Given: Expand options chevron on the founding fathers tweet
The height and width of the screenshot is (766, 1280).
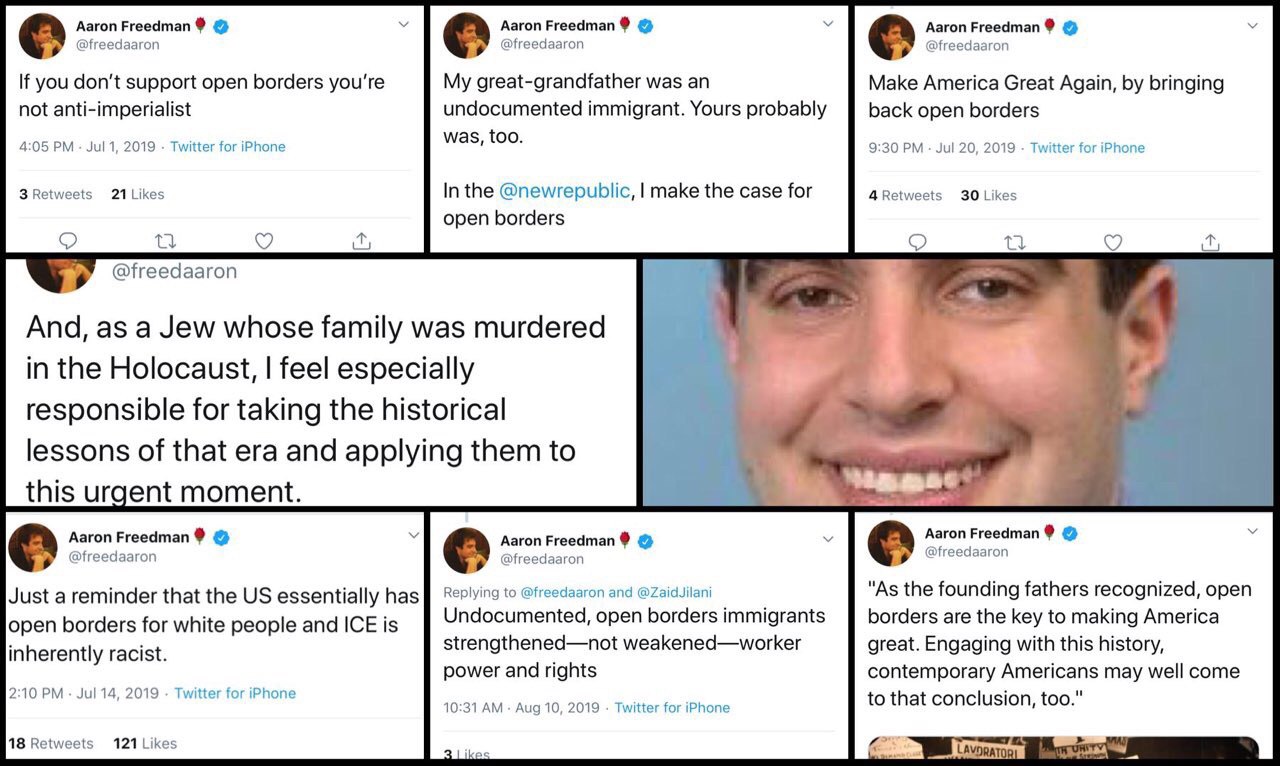Looking at the screenshot, I should pyautogui.click(x=1252, y=531).
